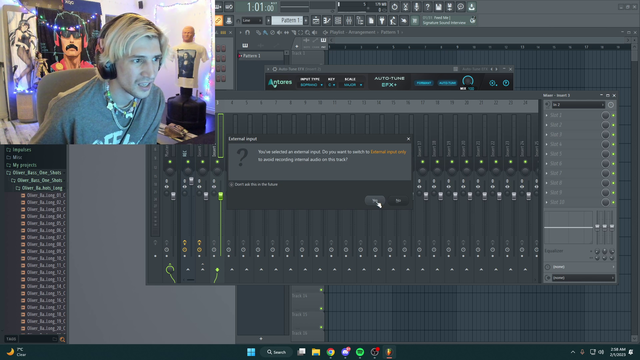Viewport: 640px width, 360px height.
Task: Select the playlist mute tool
Action: pyautogui.click(x=279, y=32)
